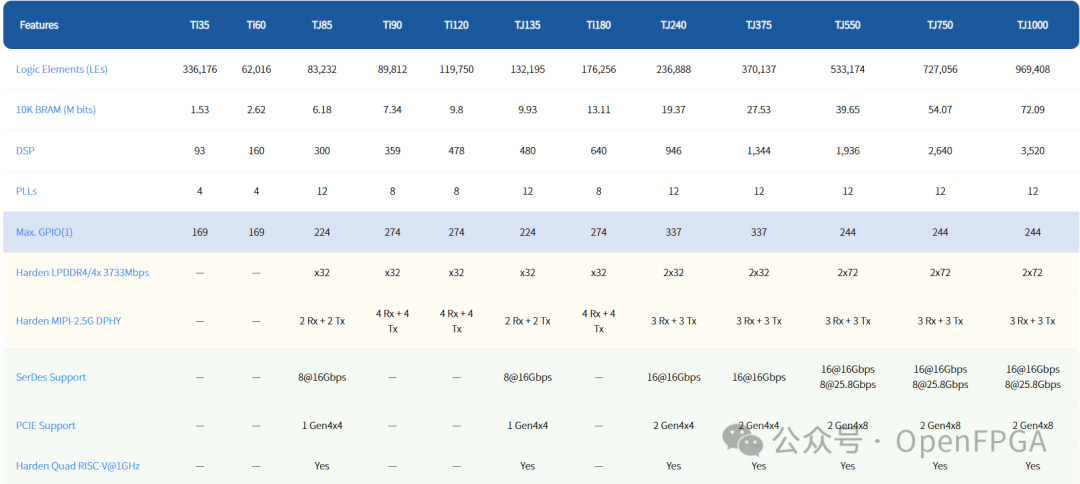Click the 969,408 logic elements cell
This screenshot has width=1080, height=484.
pos(1032,70)
